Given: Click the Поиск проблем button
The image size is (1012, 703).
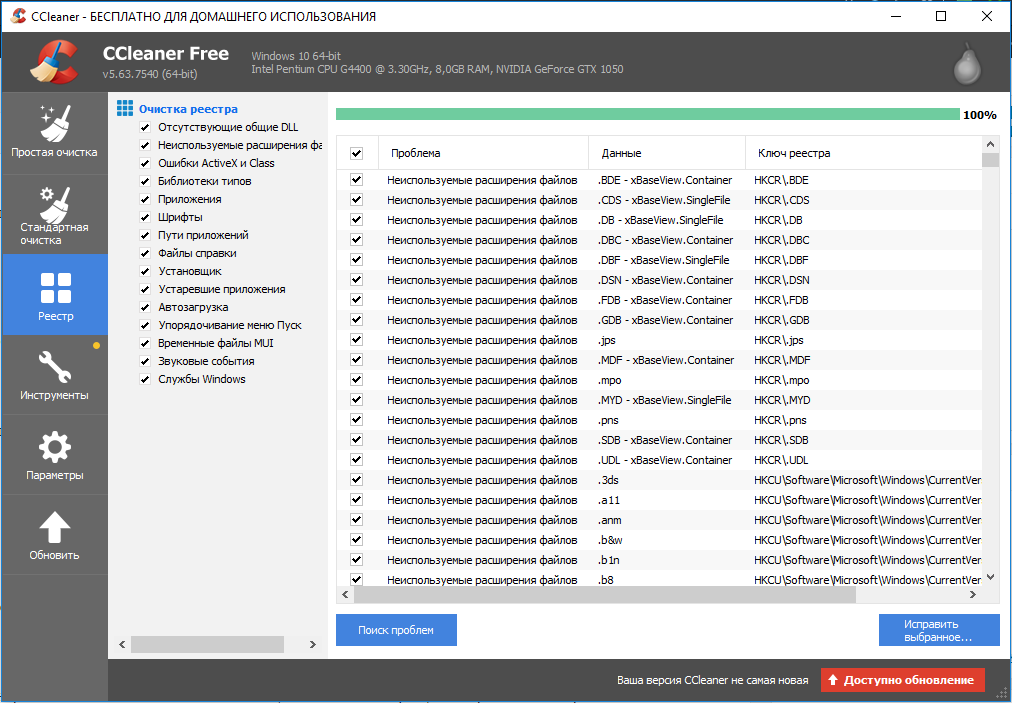Looking at the screenshot, I should tap(396, 630).
